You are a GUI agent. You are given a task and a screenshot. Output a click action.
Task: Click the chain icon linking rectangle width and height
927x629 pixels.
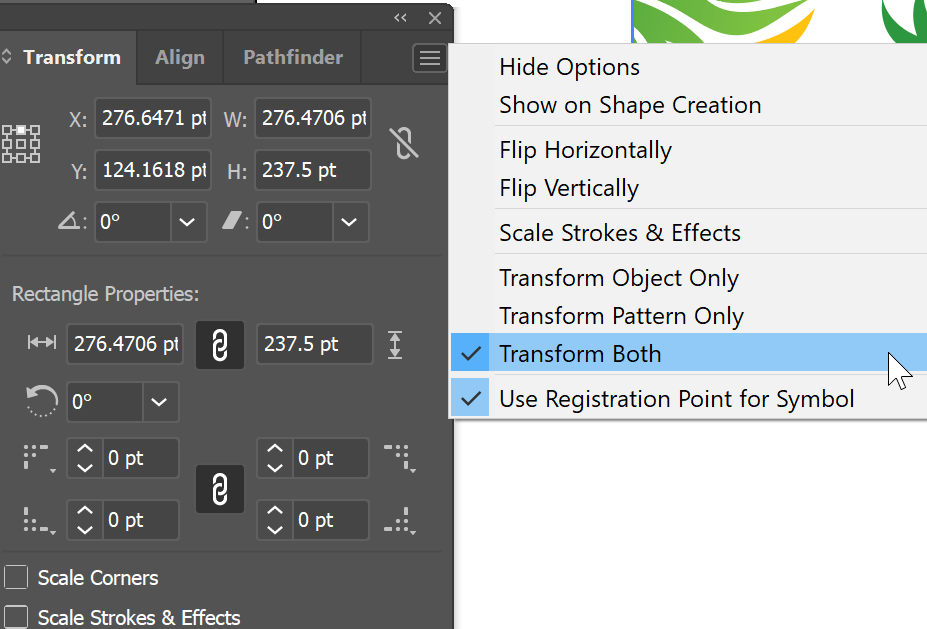(x=219, y=344)
